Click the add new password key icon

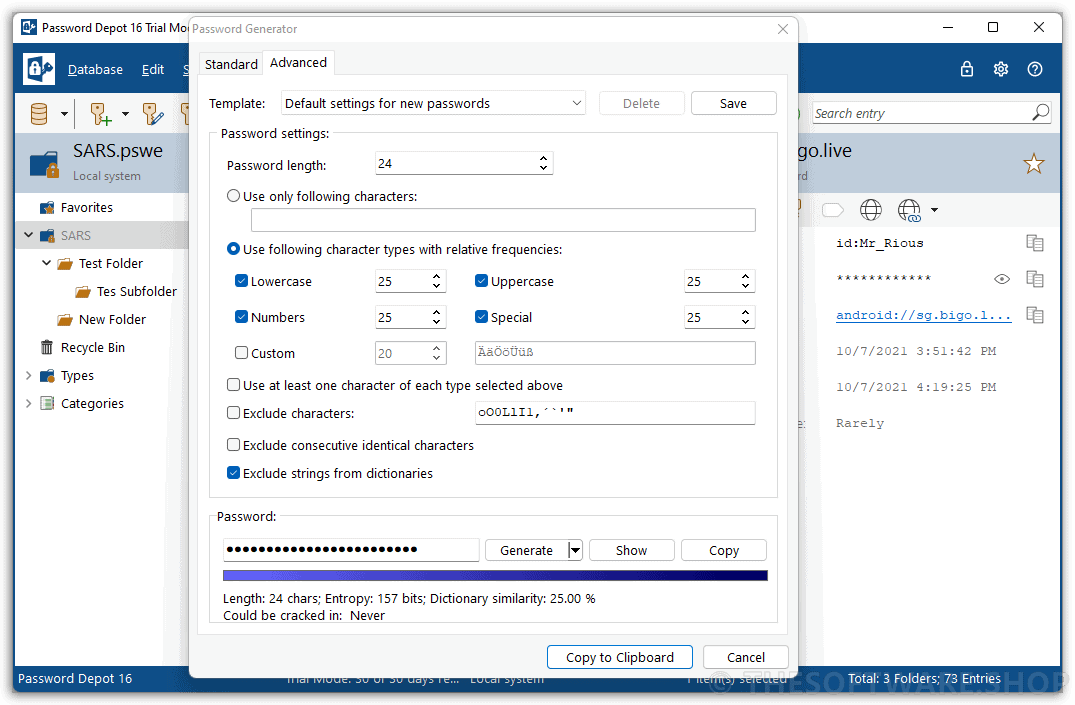click(101, 114)
